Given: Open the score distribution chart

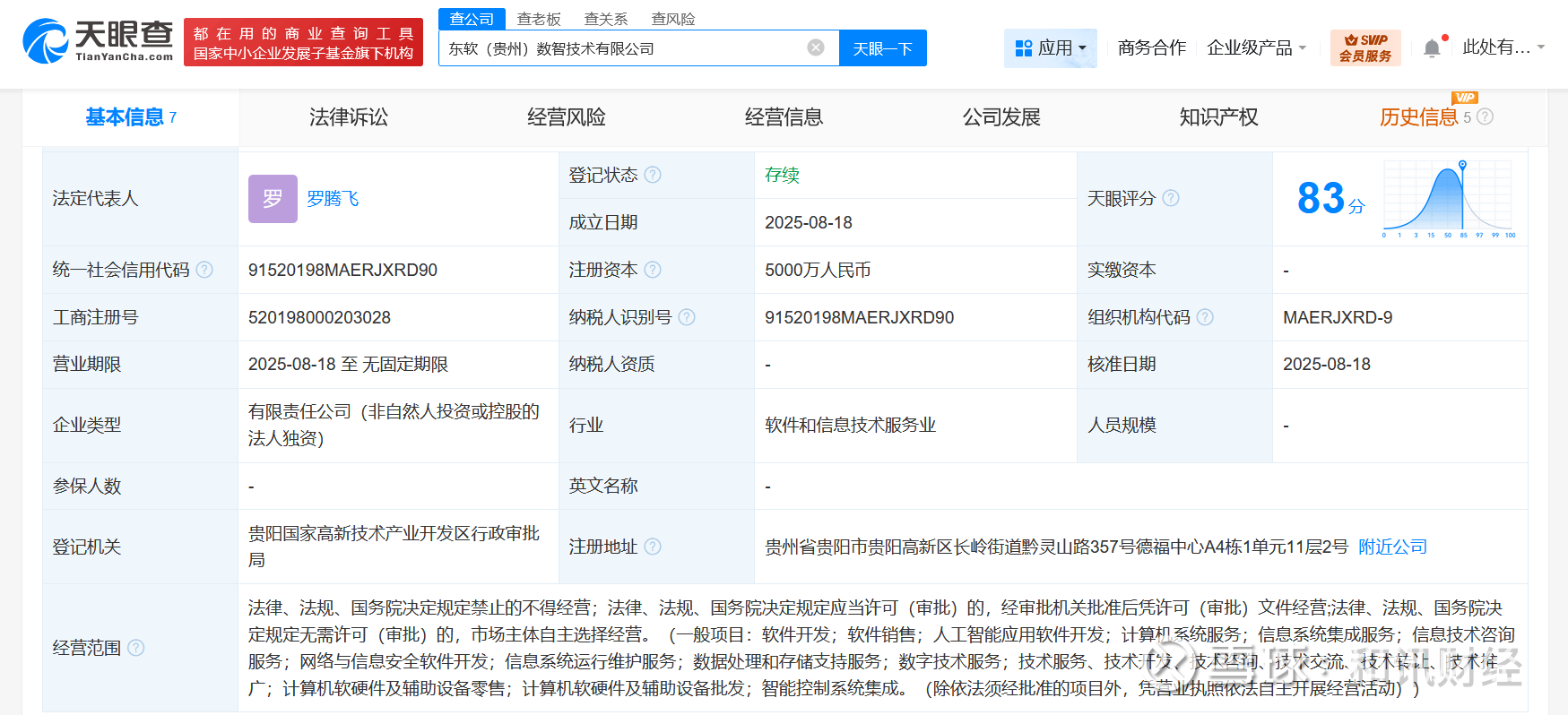Looking at the screenshot, I should click(1449, 198).
